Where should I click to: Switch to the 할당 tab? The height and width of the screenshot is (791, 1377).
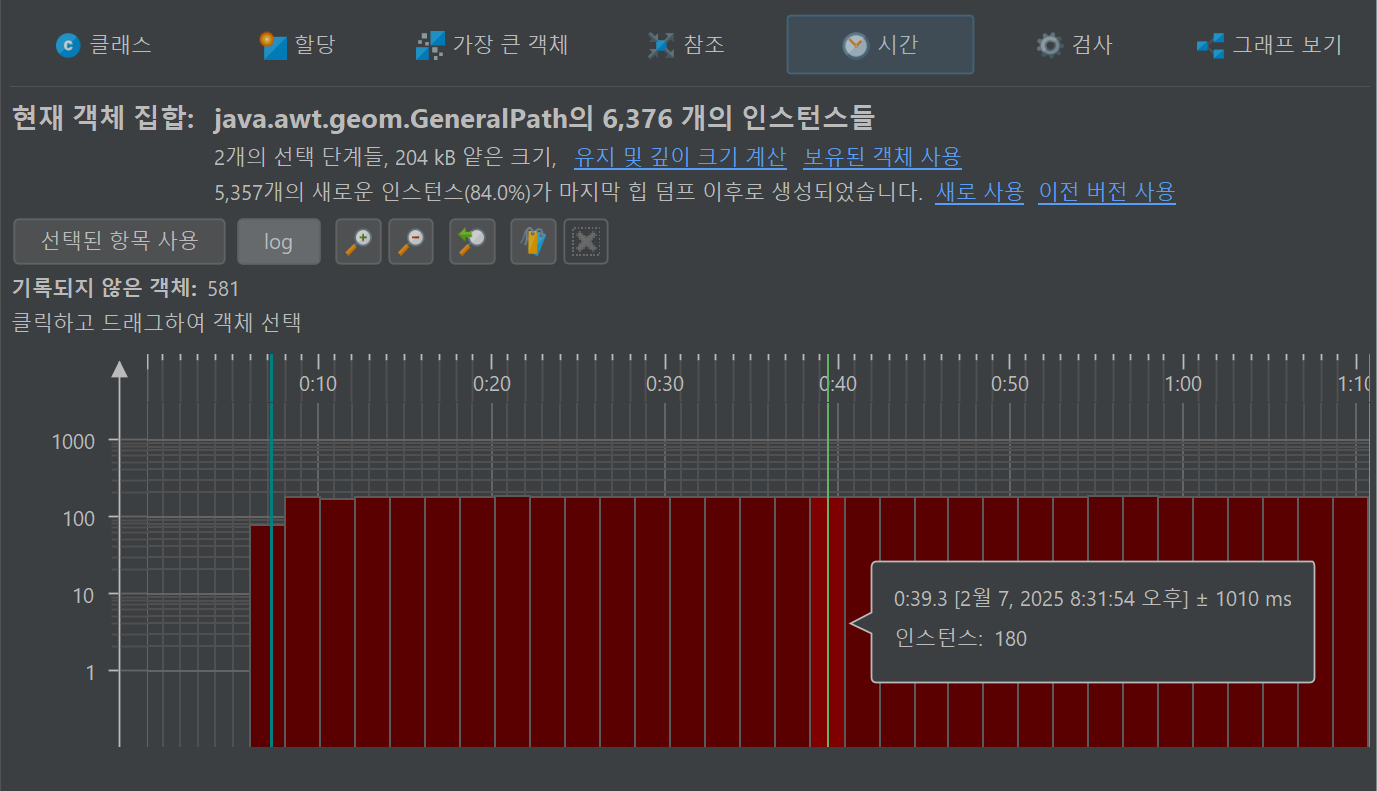(297, 44)
